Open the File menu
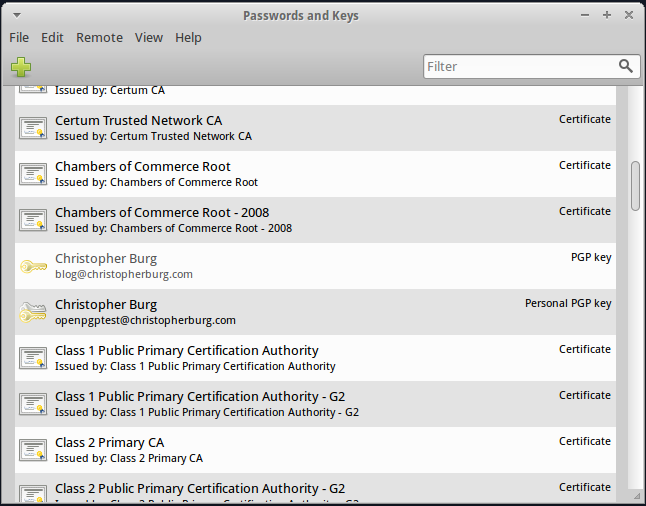646x506 pixels. click(19, 37)
